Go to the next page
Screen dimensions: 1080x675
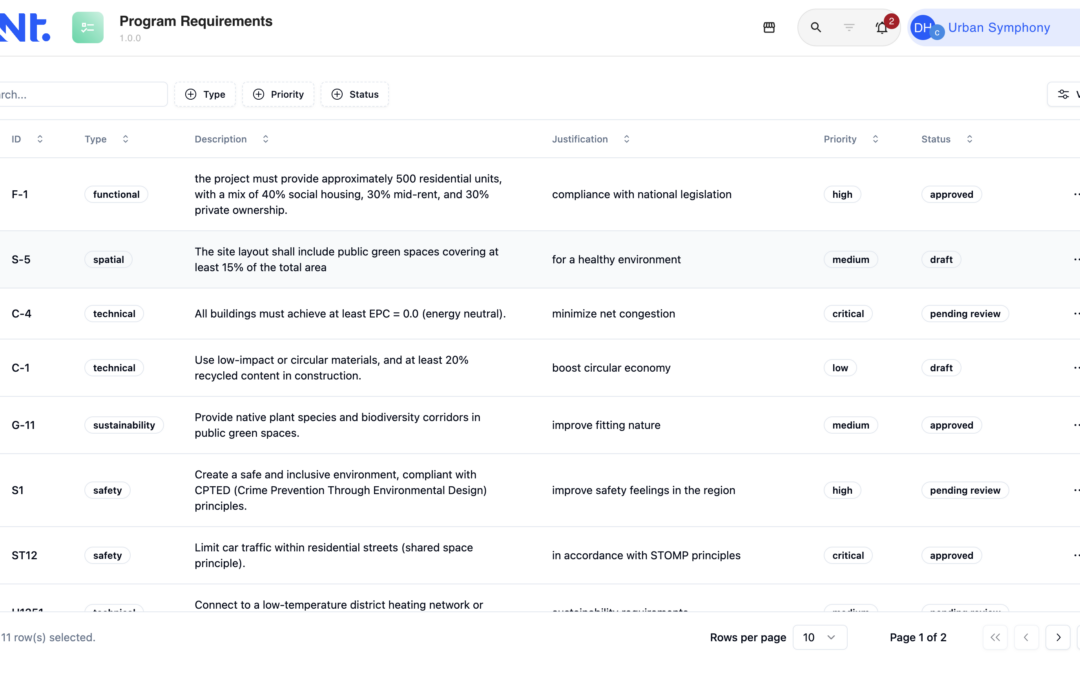(x=1058, y=637)
